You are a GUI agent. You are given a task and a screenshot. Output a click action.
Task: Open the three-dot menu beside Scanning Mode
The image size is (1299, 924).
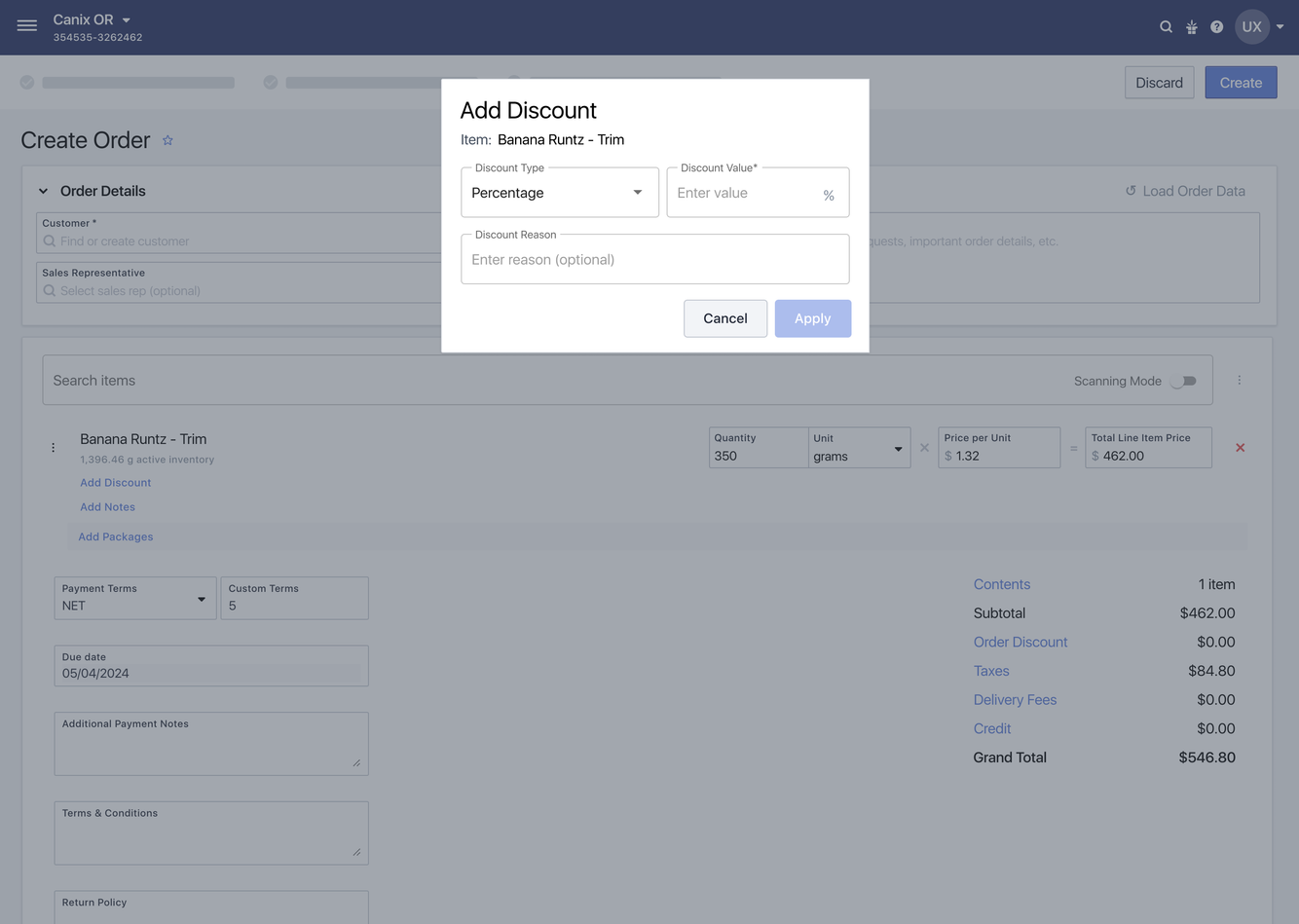(x=1239, y=381)
